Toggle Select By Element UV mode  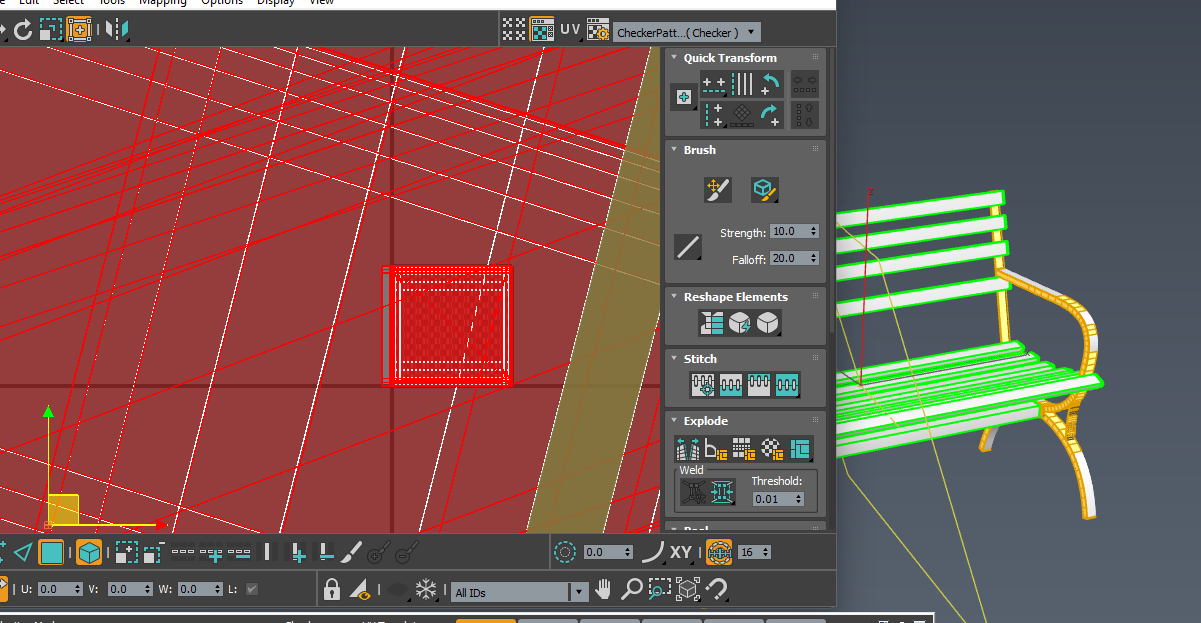tap(90, 552)
